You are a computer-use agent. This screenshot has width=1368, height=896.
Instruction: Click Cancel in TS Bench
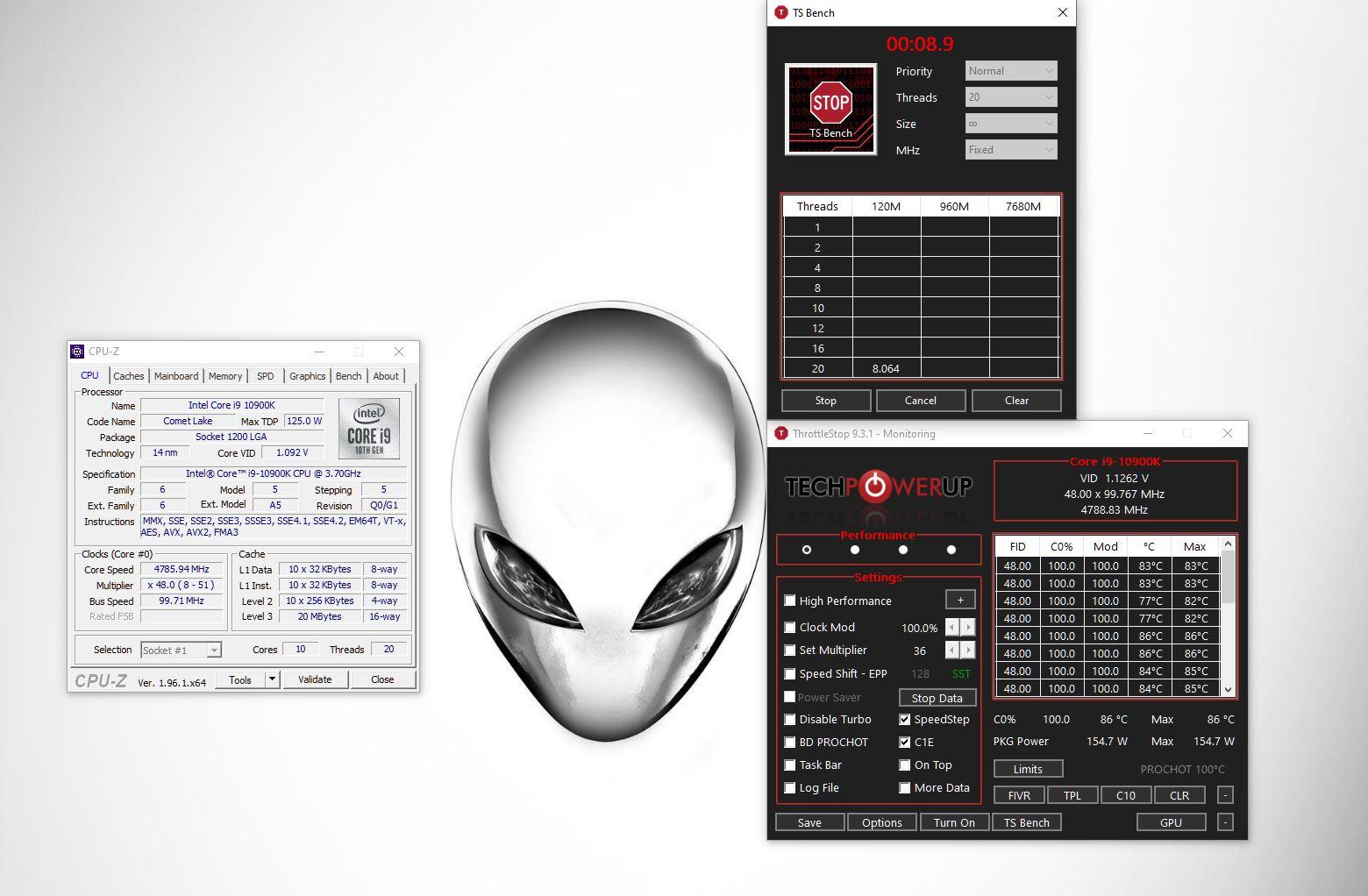click(921, 401)
